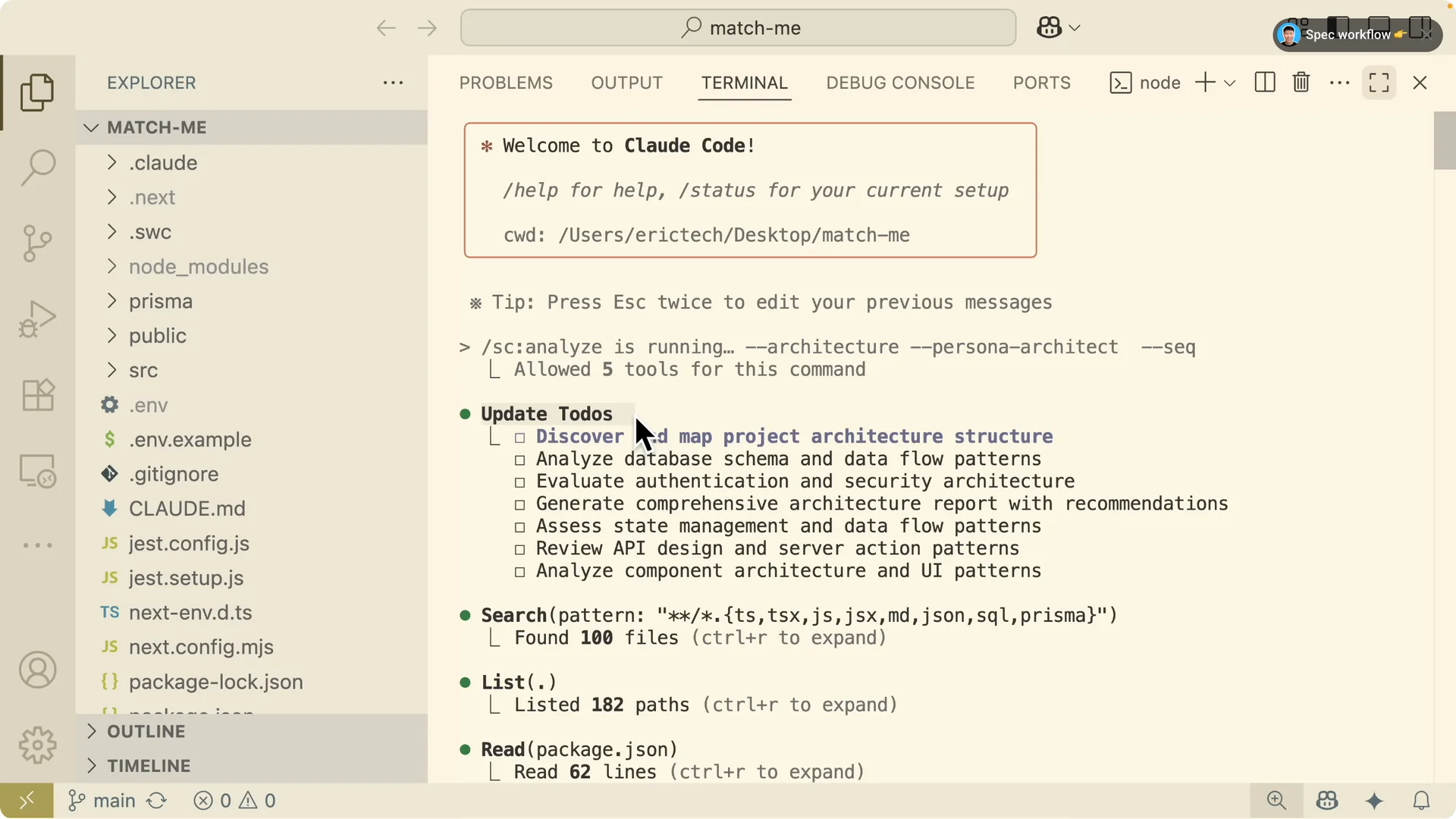This screenshot has width=1456, height=819.
Task: Open package-lock.json file
Action: pos(252,682)
